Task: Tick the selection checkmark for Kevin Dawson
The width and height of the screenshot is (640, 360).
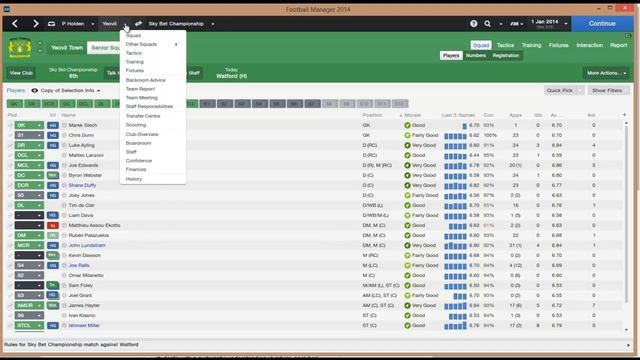Action: tap(10, 256)
